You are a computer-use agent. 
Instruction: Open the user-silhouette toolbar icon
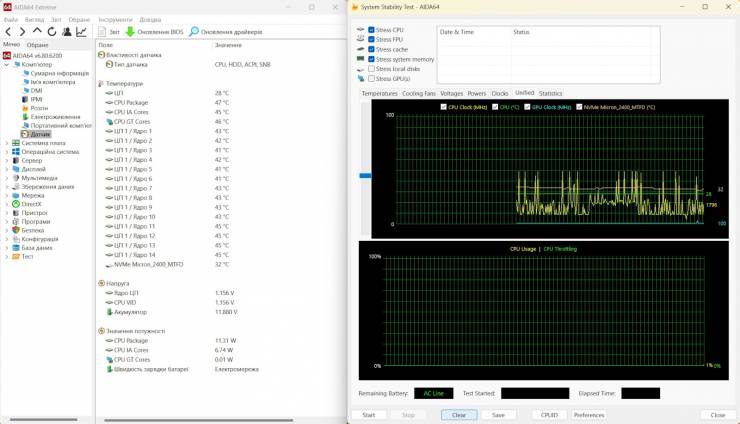tap(67, 32)
